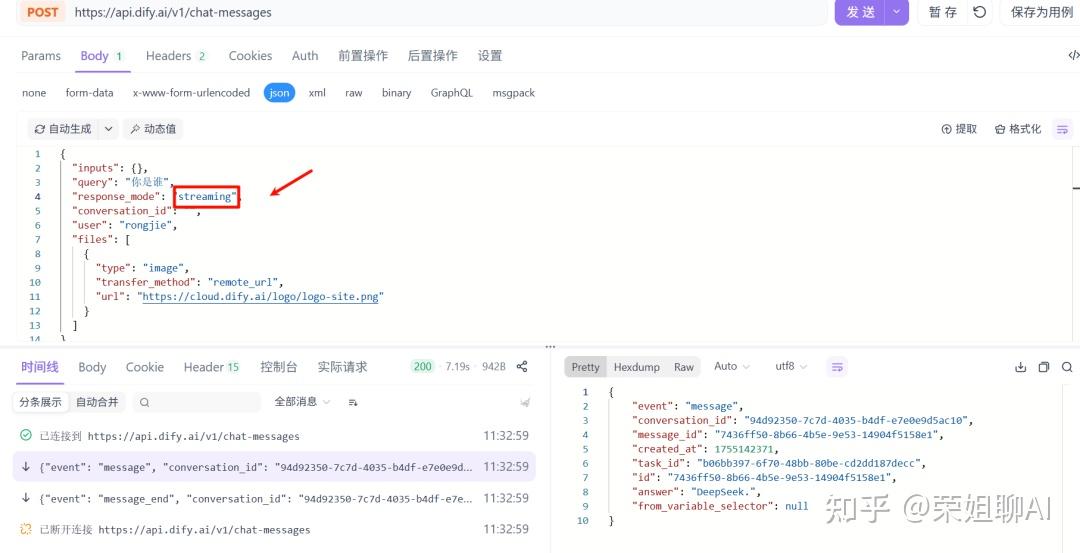Viewport: 1080px width, 553px height.
Task: Open the logo-site.png URL link
Action: point(260,297)
